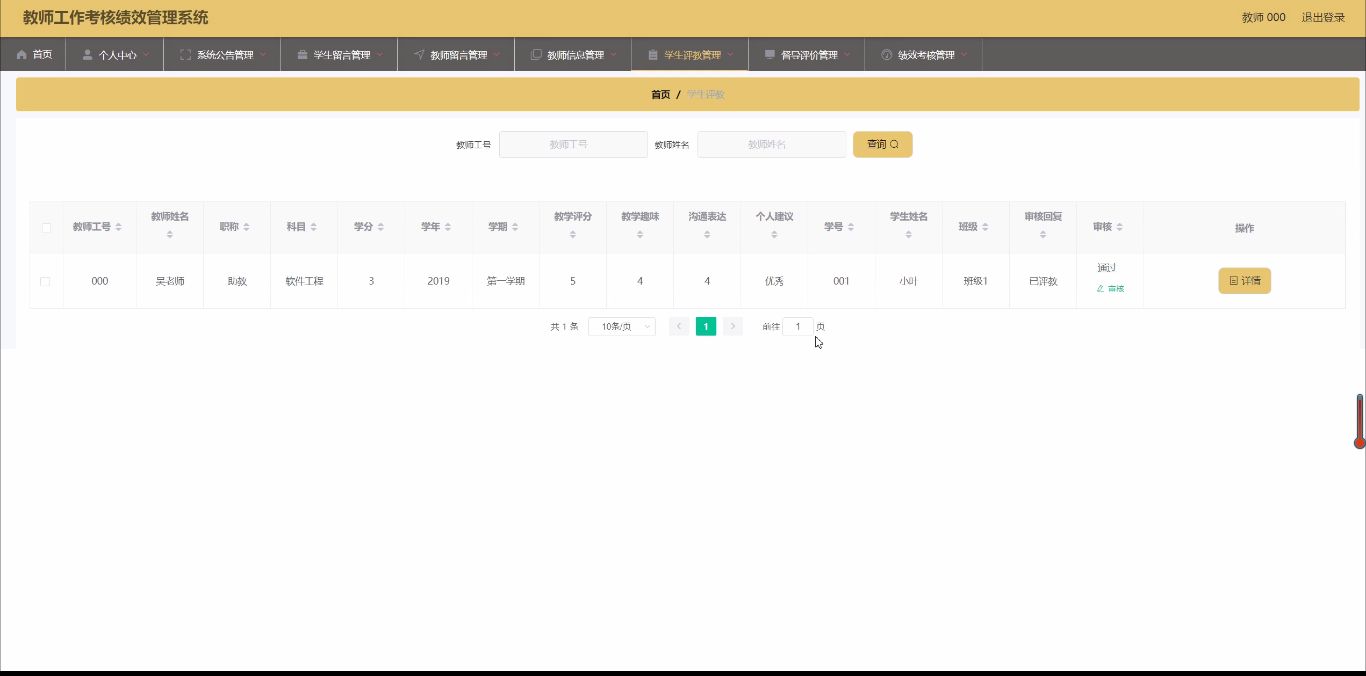
Task: Sort by the 职称 column arrows
Action: click(x=246, y=228)
